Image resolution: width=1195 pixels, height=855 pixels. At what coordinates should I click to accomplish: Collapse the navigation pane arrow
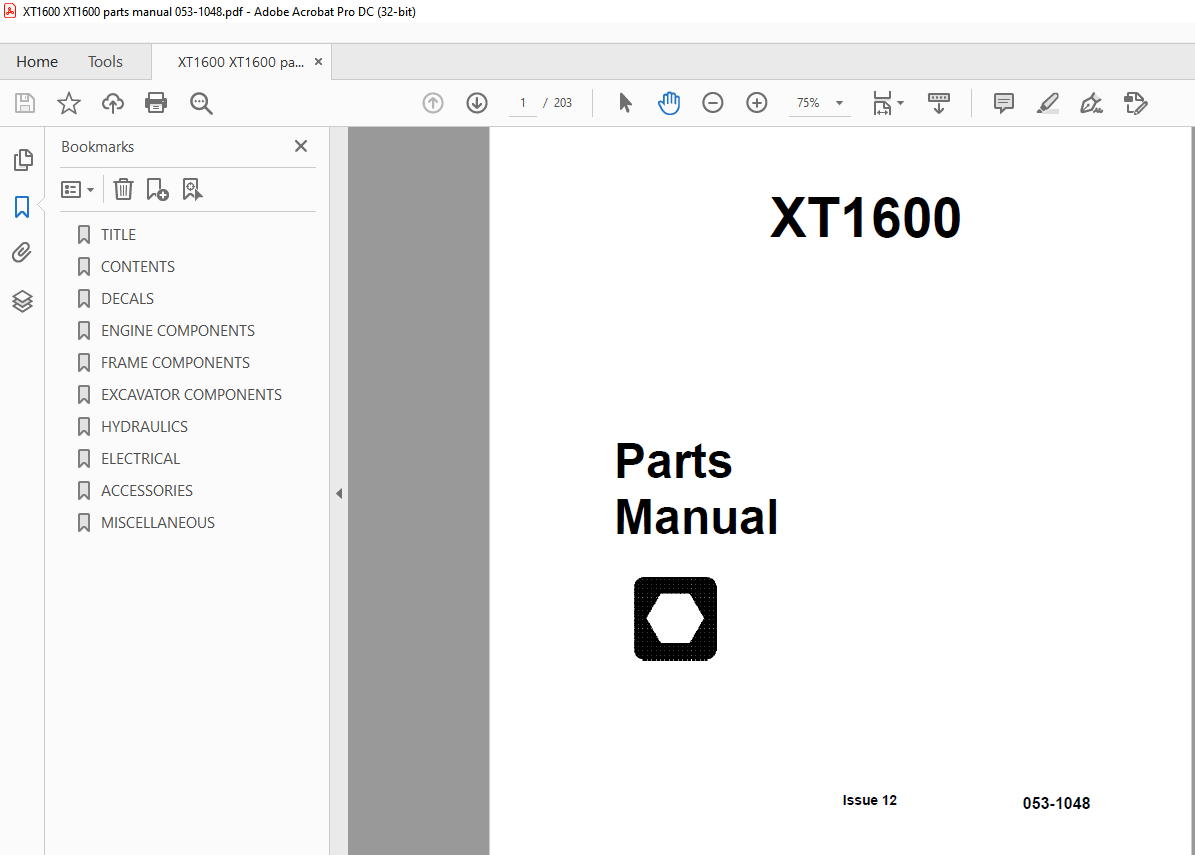[339, 494]
